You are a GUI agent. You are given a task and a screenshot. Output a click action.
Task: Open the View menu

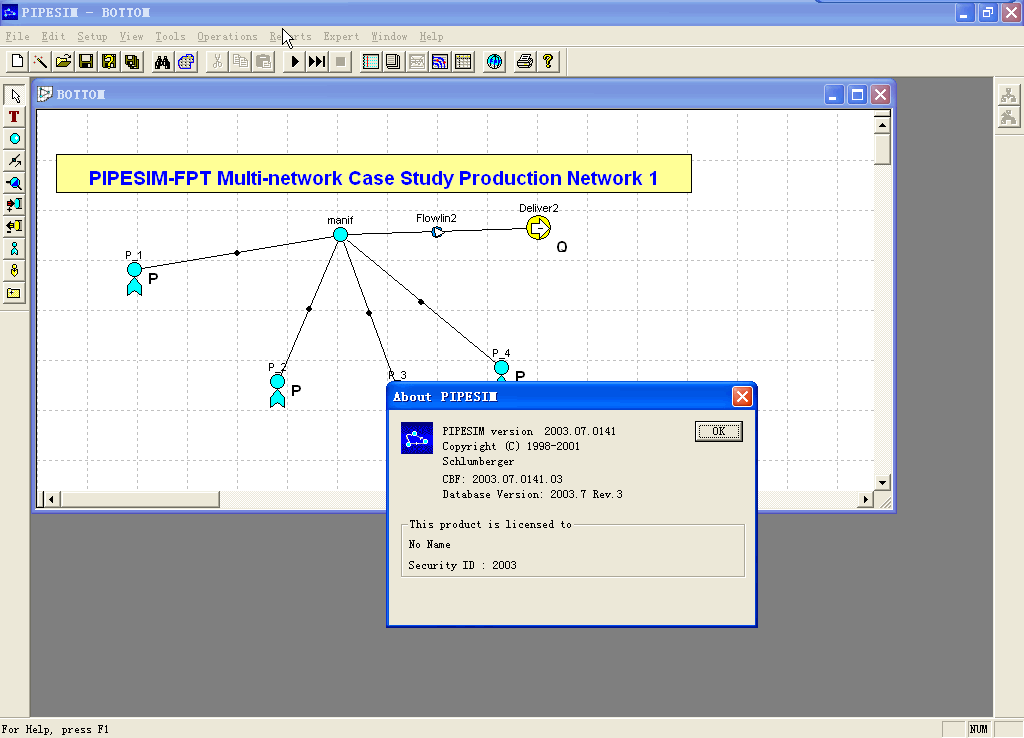pyautogui.click(x=131, y=37)
